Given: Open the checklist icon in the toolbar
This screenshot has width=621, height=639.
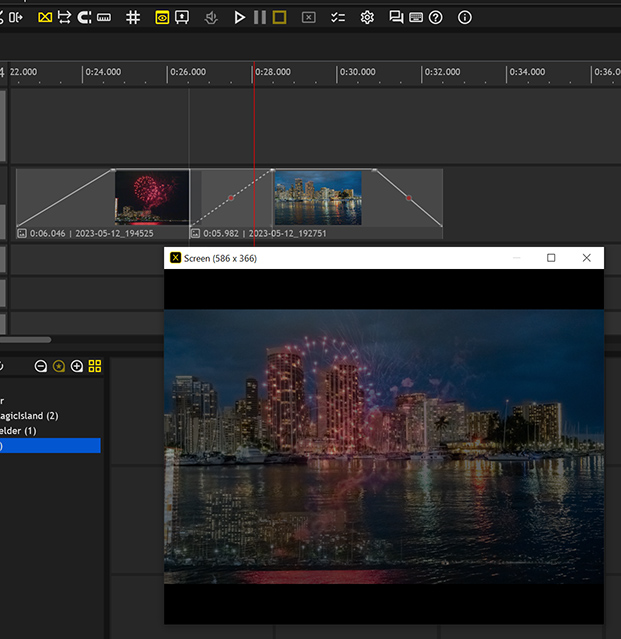Looking at the screenshot, I should (x=337, y=17).
